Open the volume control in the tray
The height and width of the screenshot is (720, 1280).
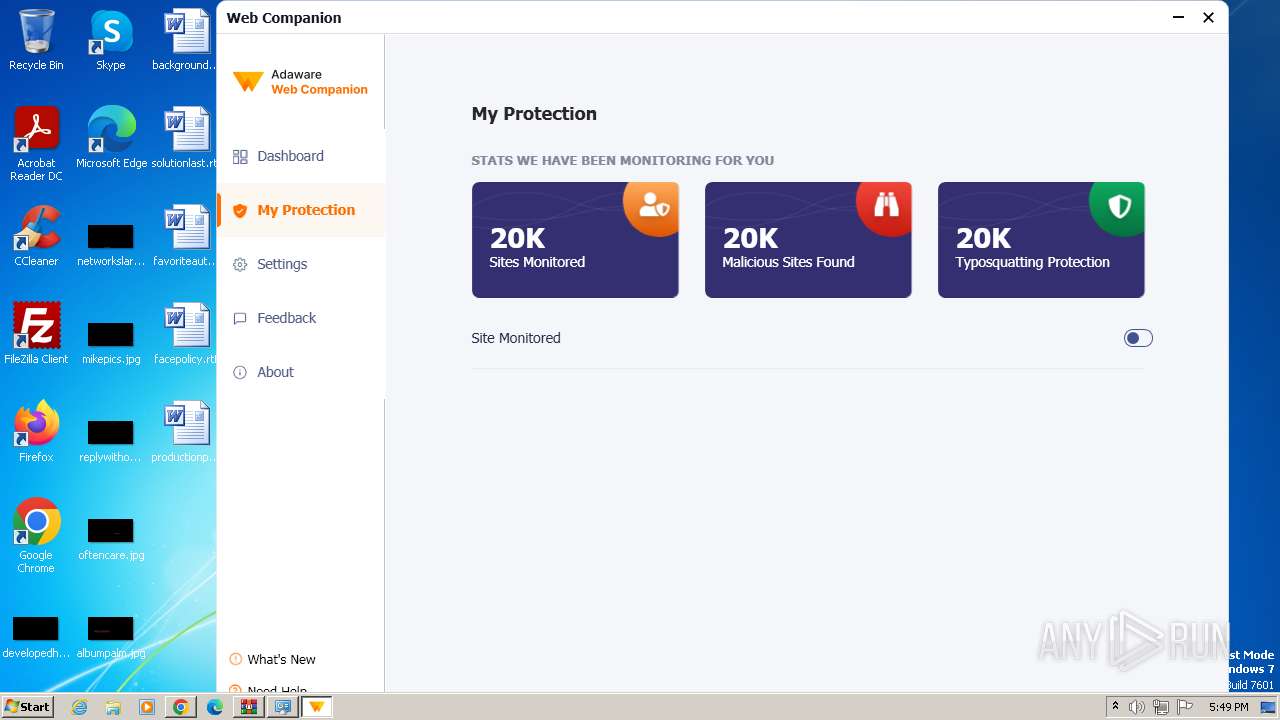tap(1137, 707)
